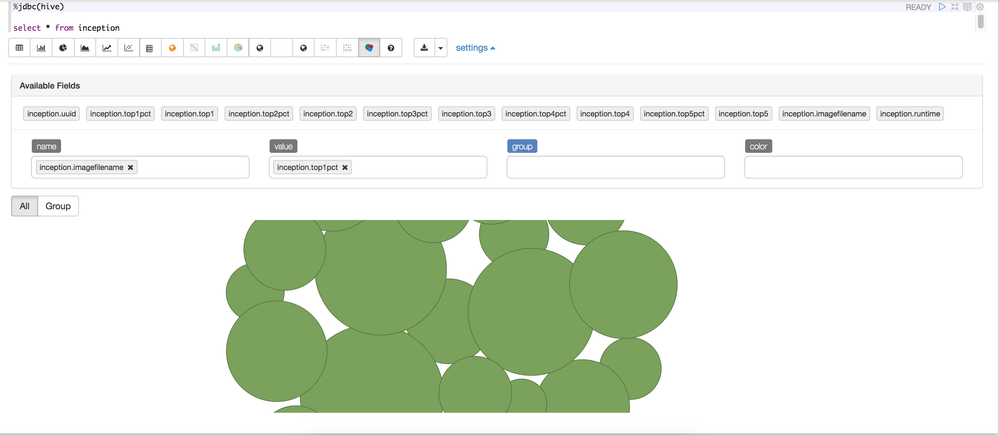This screenshot has width=999, height=436.
Task: Pick the inception.top5 available field
Action: point(744,114)
